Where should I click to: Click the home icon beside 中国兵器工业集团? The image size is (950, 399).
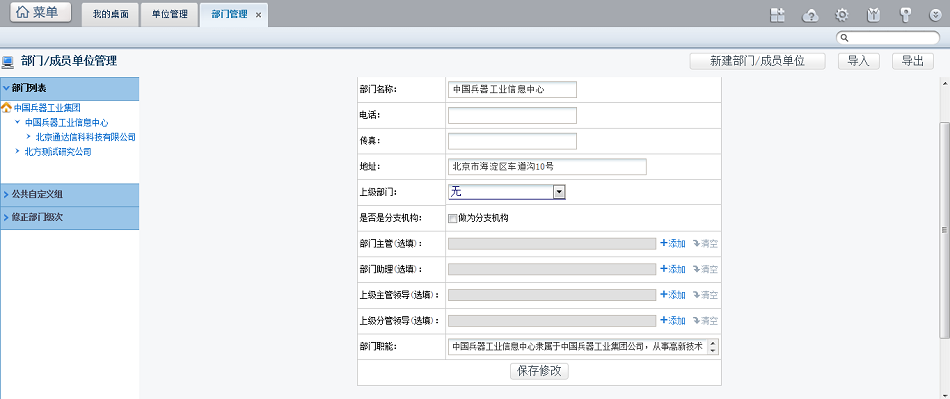point(7,107)
